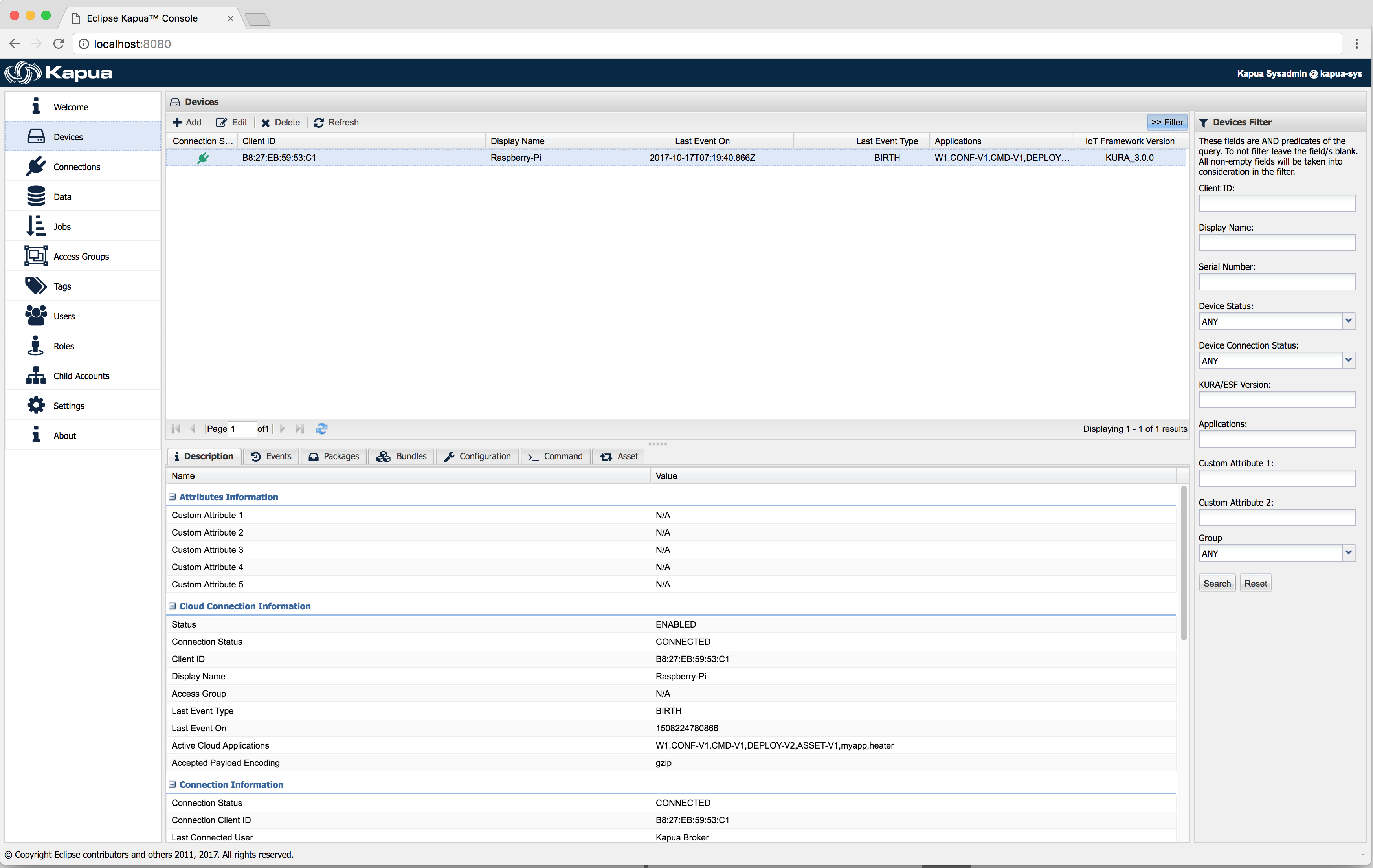Close the Eclipse Kapua Console browser tab
This screenshot has width=1373, height=868.
click(230, 18)
